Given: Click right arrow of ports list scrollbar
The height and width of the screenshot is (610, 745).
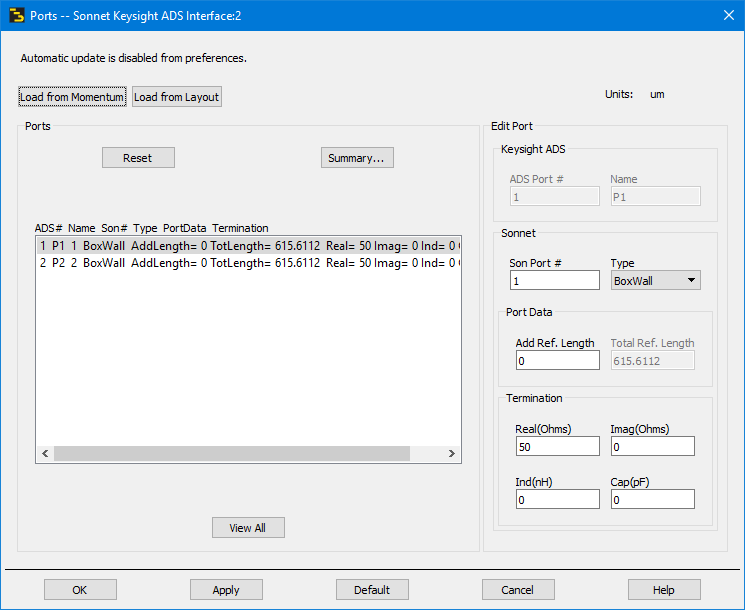Looking at the screenshot, I should pos(451,453).
